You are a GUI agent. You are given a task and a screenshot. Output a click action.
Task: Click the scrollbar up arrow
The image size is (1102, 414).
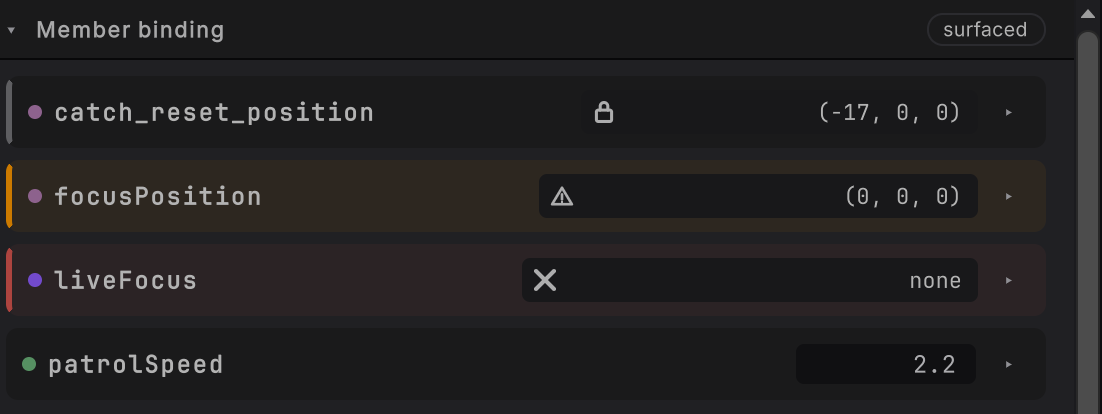coord(1087,13)
